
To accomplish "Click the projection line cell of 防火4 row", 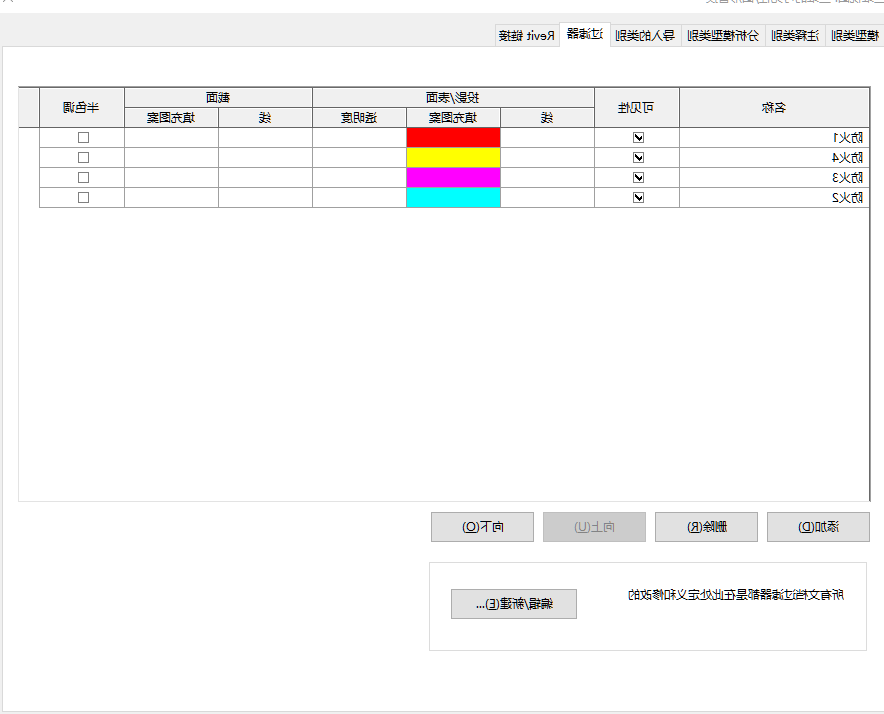I will pyautogui.click(x=547, y=158).
